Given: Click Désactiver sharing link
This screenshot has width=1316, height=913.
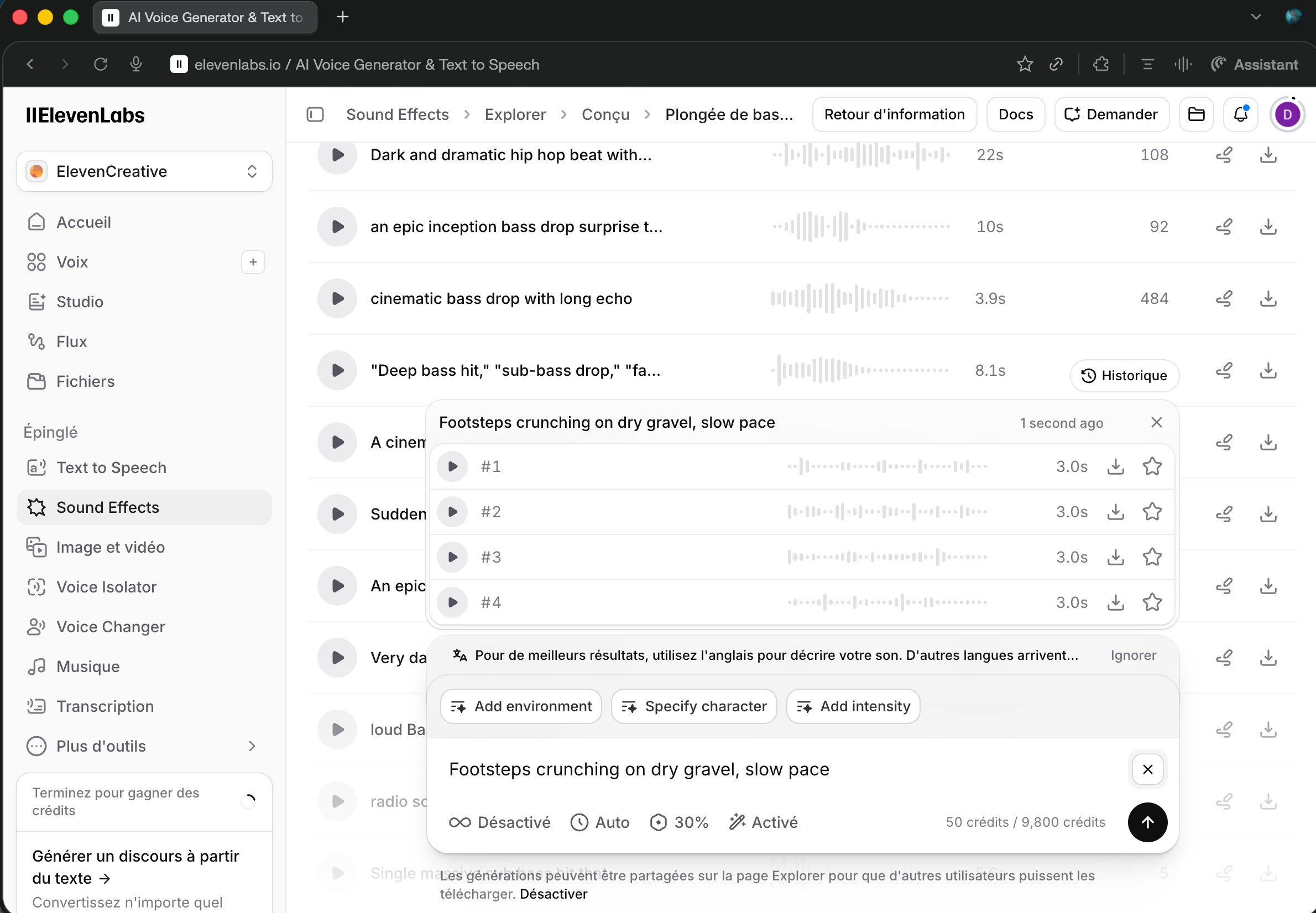Looking at the screenshot, I should (x=553, y=894).
